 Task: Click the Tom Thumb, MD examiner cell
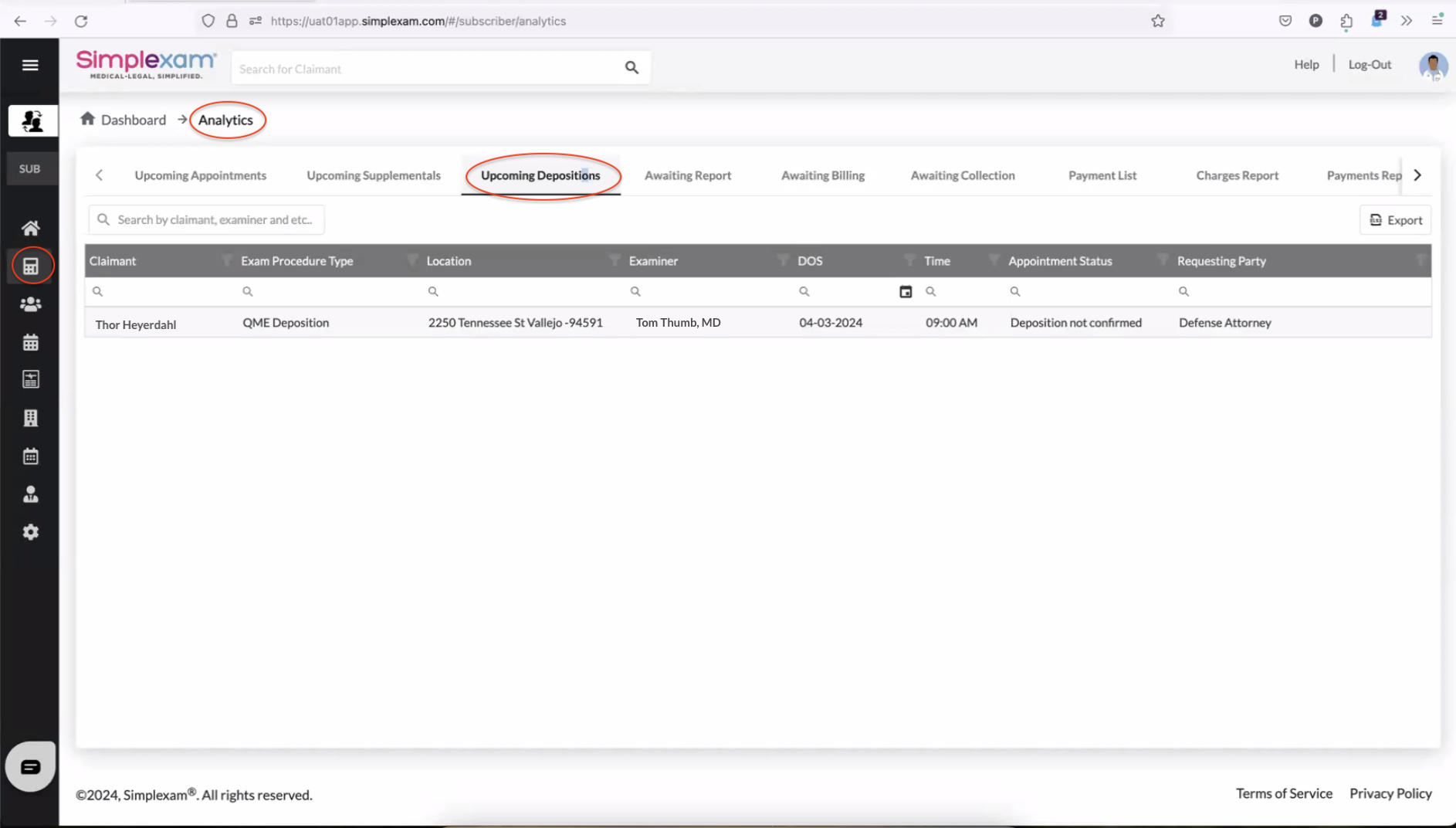point(678,323)
